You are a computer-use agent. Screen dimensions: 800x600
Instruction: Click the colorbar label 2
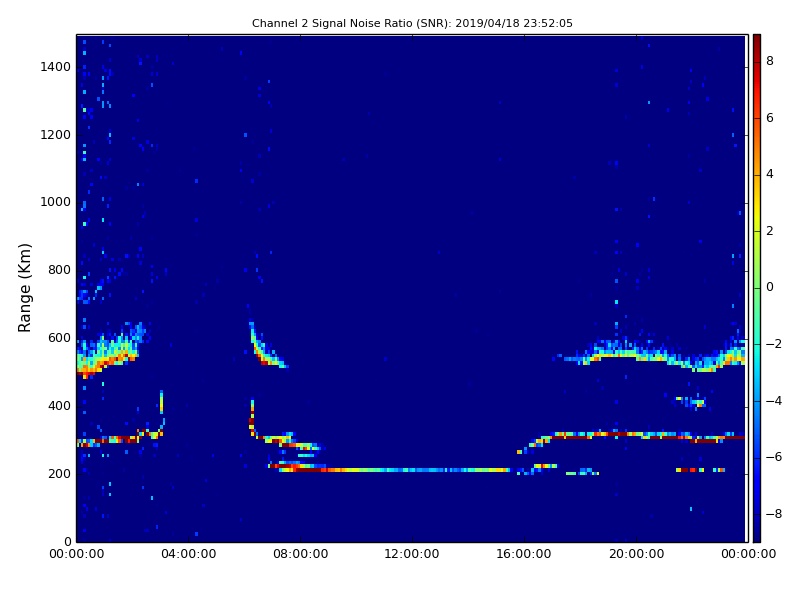(770, 231)
